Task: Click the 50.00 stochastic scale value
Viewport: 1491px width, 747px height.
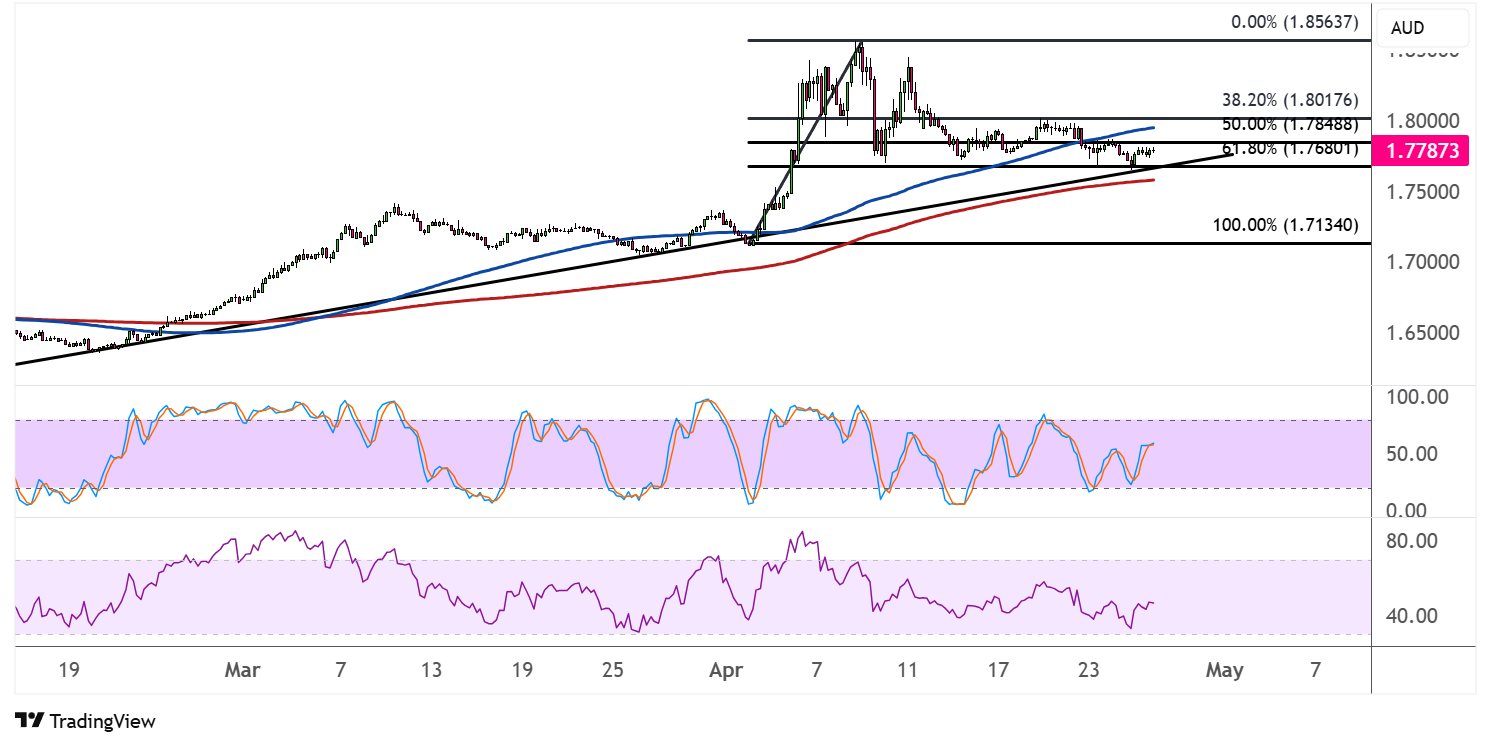Action: (1414, 454)
